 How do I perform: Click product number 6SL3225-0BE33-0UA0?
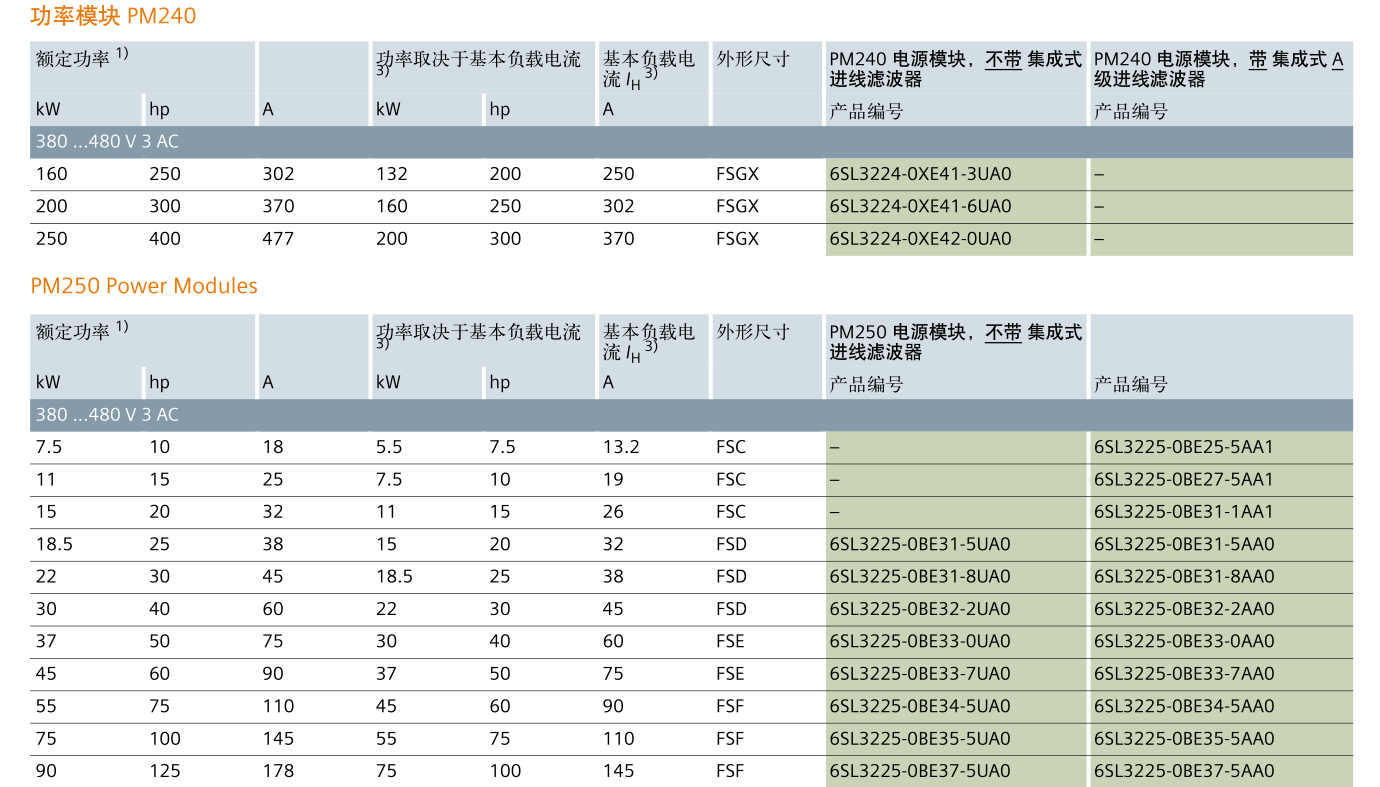[920, 641]
